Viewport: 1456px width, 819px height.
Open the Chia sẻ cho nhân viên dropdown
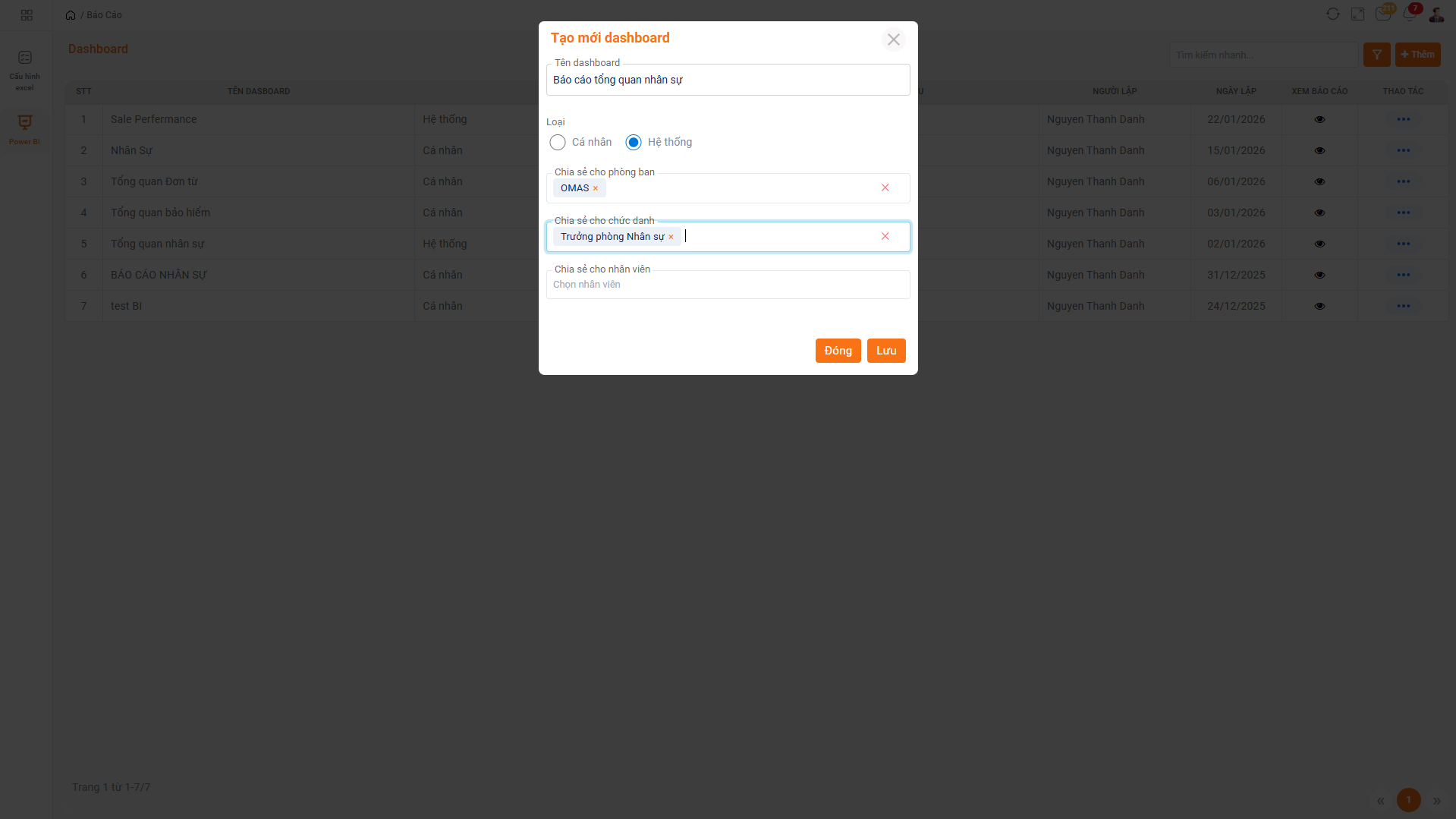727,285
